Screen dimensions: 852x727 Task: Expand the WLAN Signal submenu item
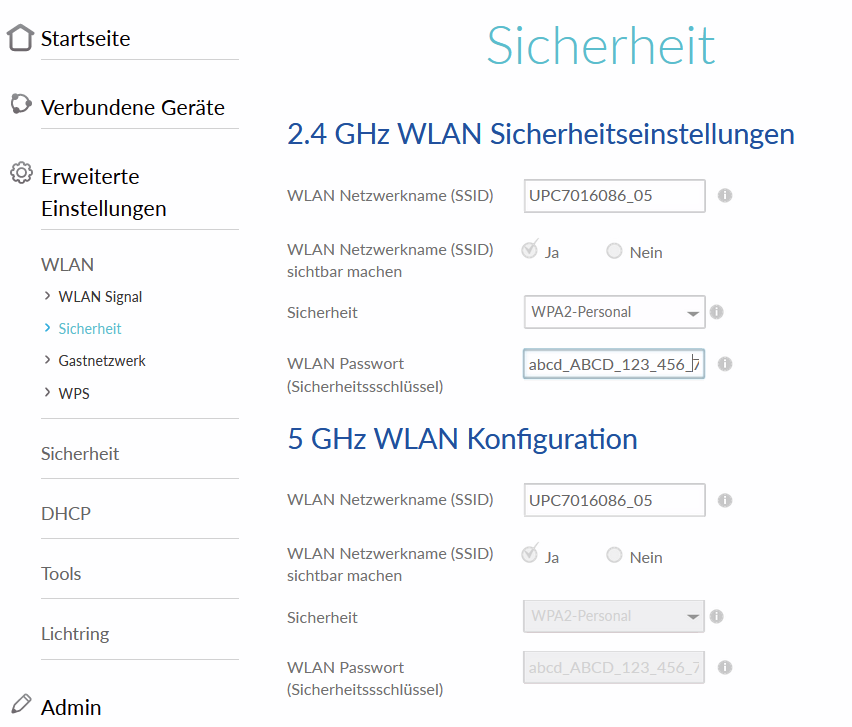tap(100, 297)
